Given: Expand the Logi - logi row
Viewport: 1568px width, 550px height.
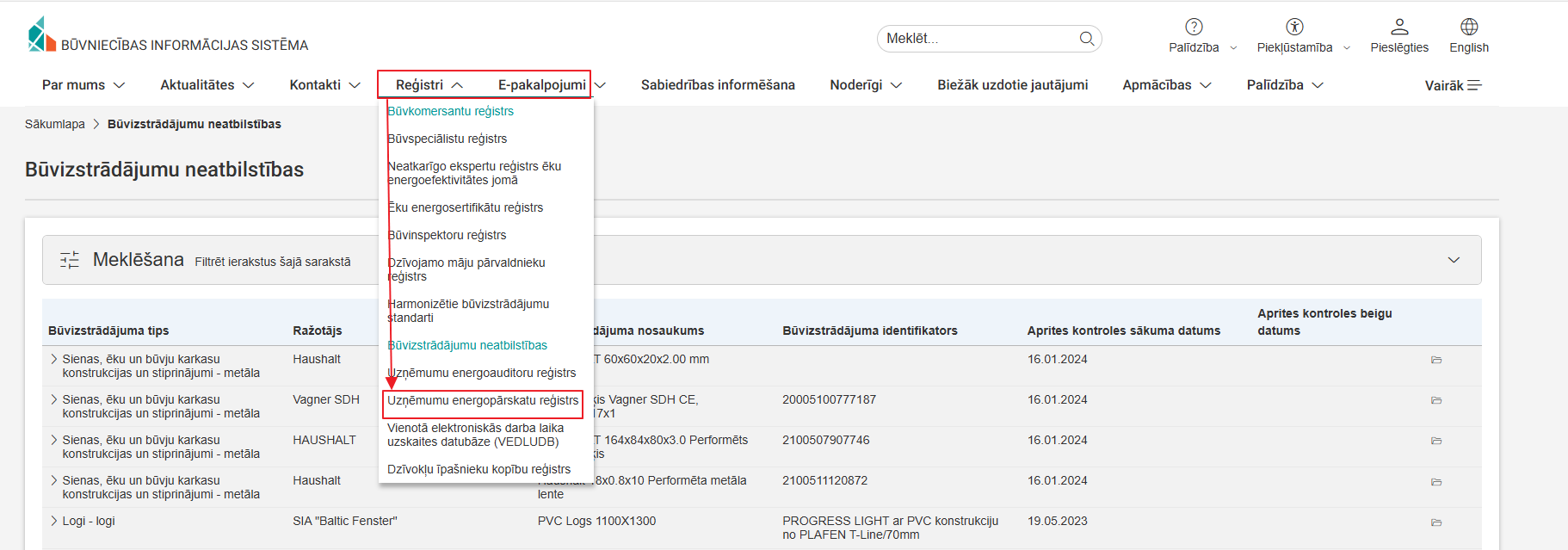Looking at the screenshot, I should pyautogui.click(x=54, y=521).
